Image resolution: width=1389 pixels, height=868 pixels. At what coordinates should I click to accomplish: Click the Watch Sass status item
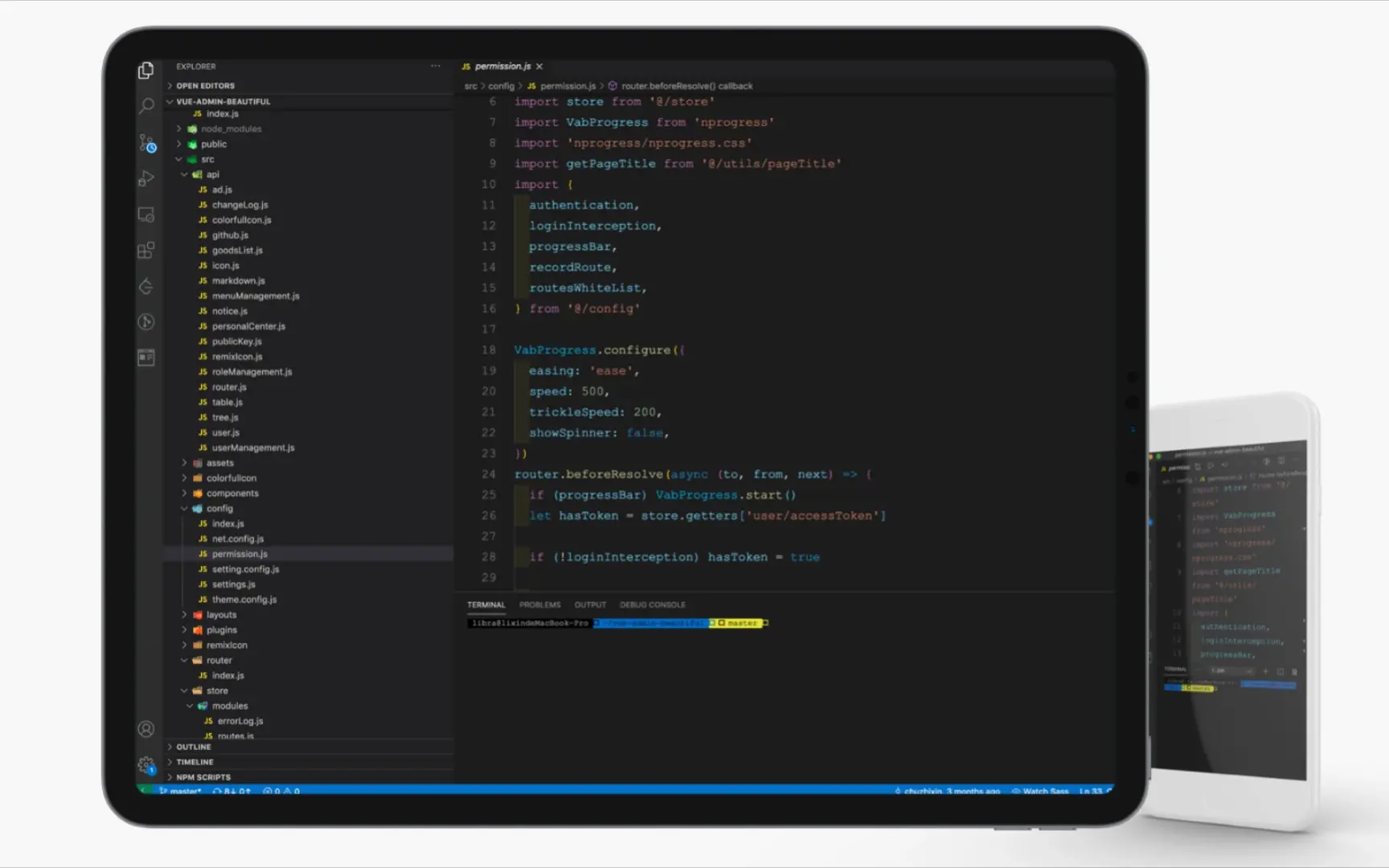pos(1040,791)
